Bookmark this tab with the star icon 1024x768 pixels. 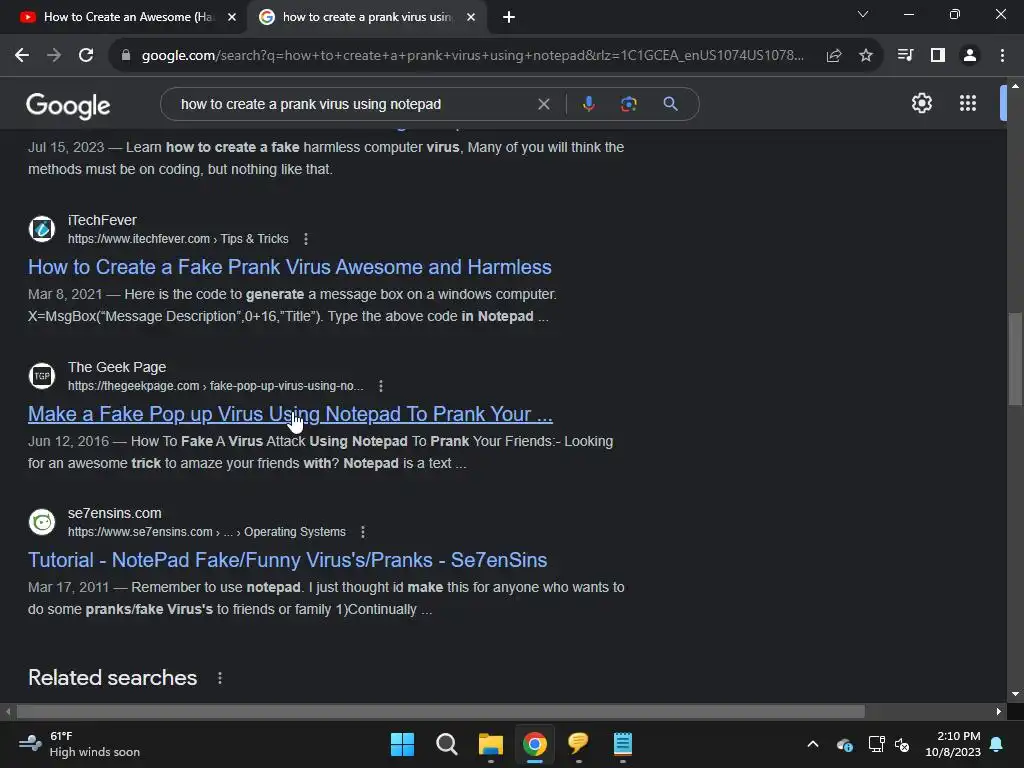[866, 56]
